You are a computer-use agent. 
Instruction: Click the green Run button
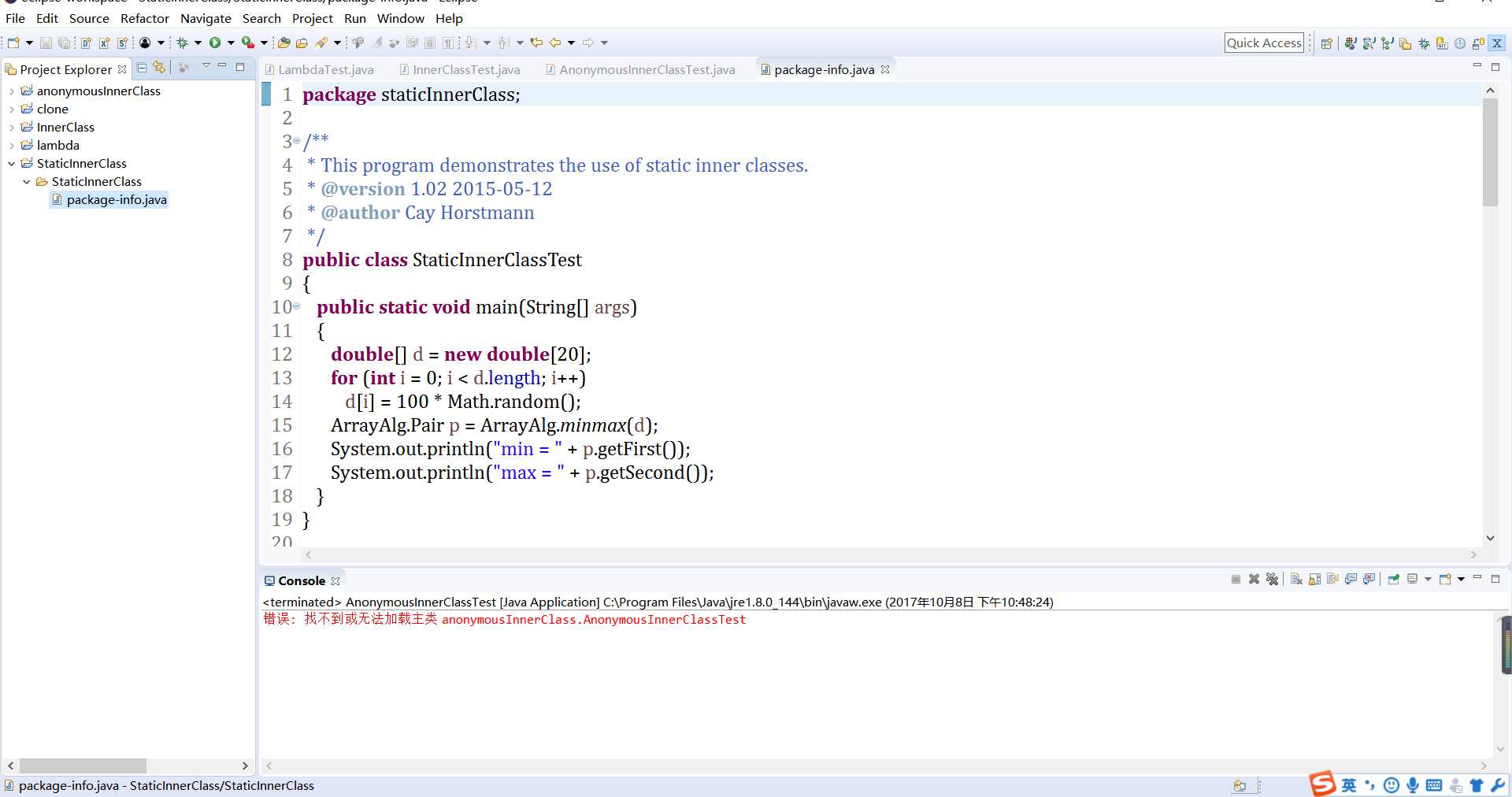[215, 43]
